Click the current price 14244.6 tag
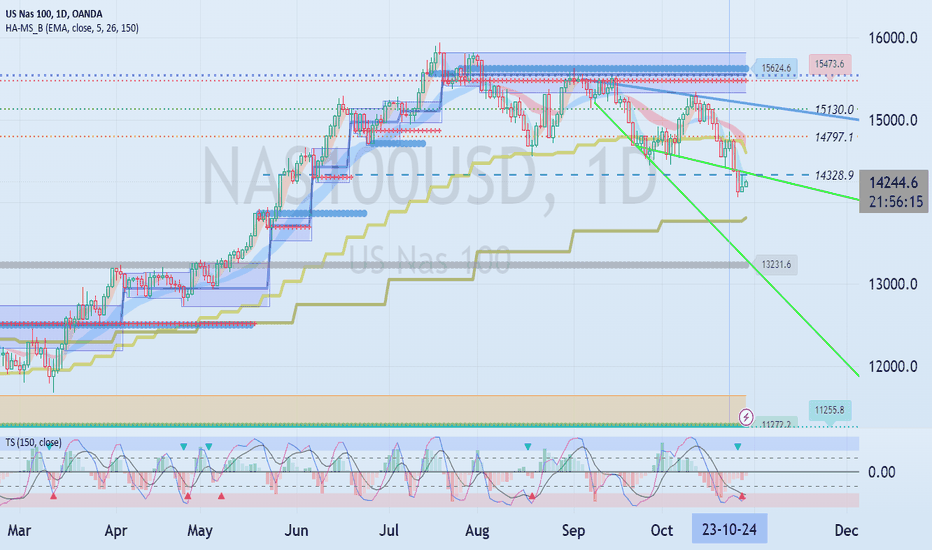 pyautogui.click(x=893, y=183)
